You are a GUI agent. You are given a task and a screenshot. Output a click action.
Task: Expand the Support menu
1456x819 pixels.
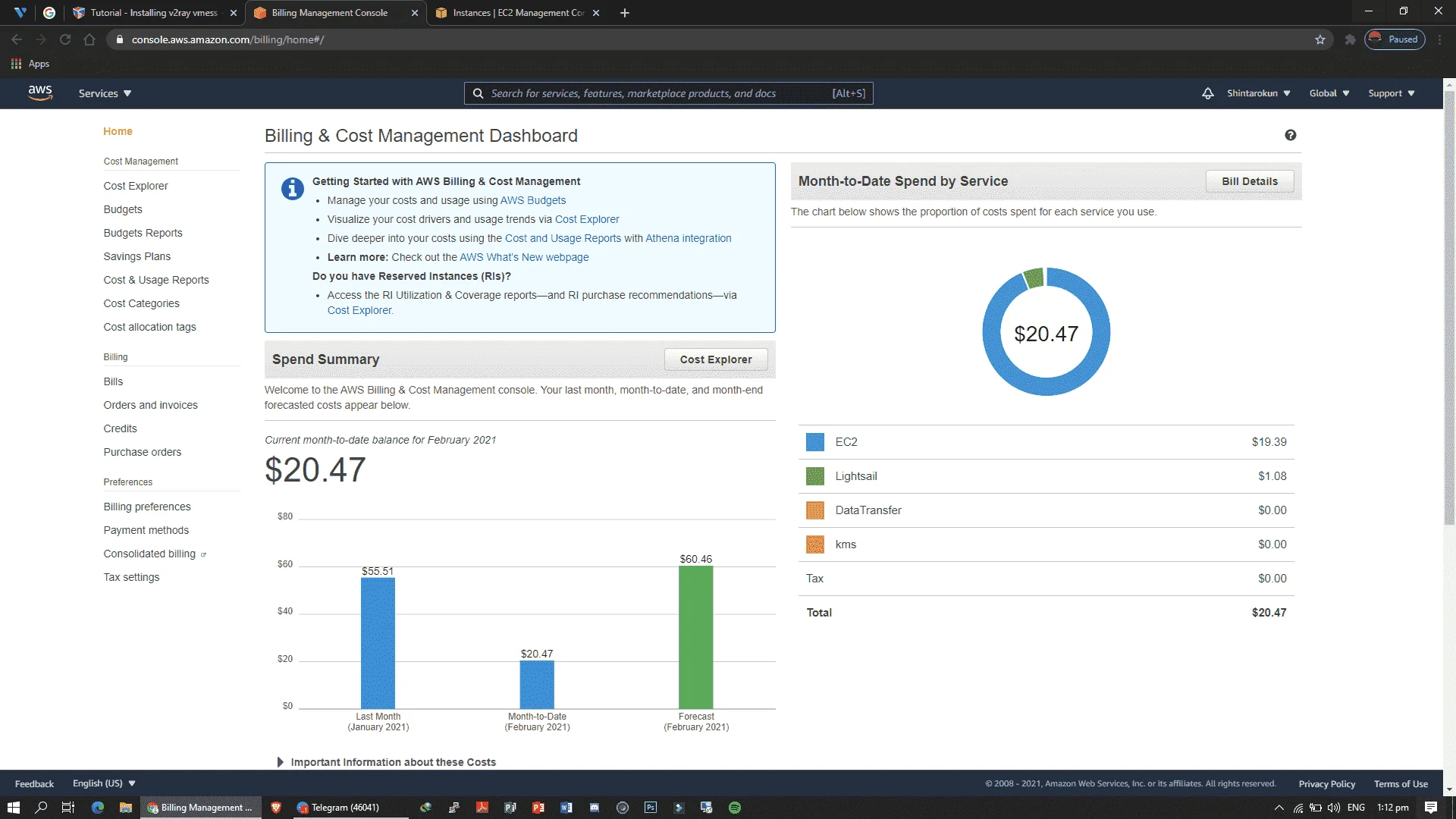pos(1392,93)
